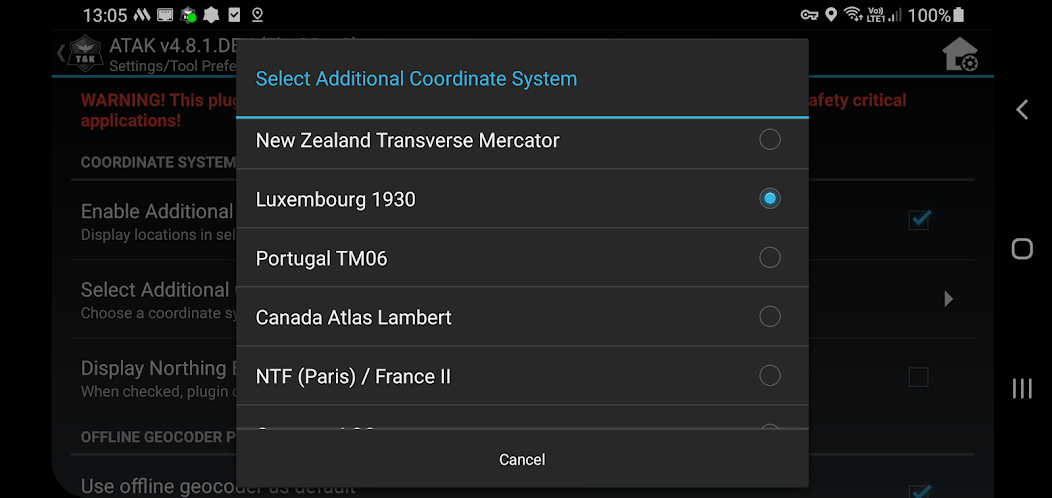Cancel the coordinate system dialog

(x=522, y=460)
